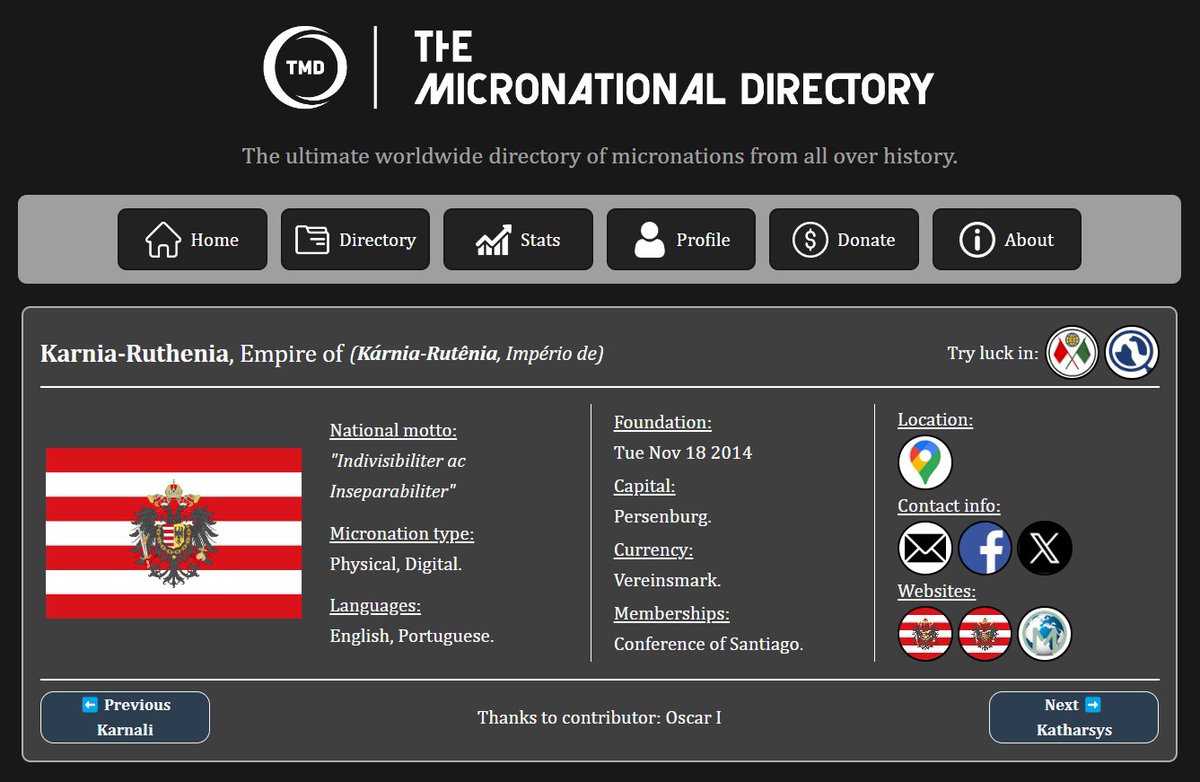This screenshot has height=782, width=1200.
Task: Go to Previous entry Karnali
Action: coord(124,717)
